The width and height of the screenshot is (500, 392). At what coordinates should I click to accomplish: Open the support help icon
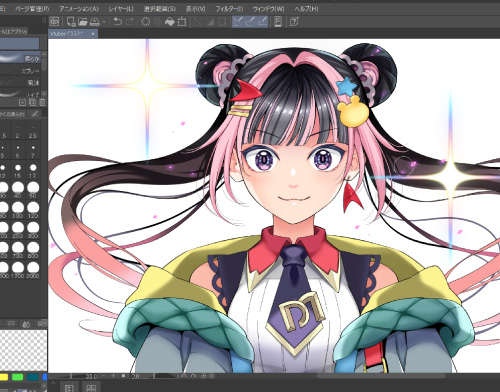coord(294,22)
